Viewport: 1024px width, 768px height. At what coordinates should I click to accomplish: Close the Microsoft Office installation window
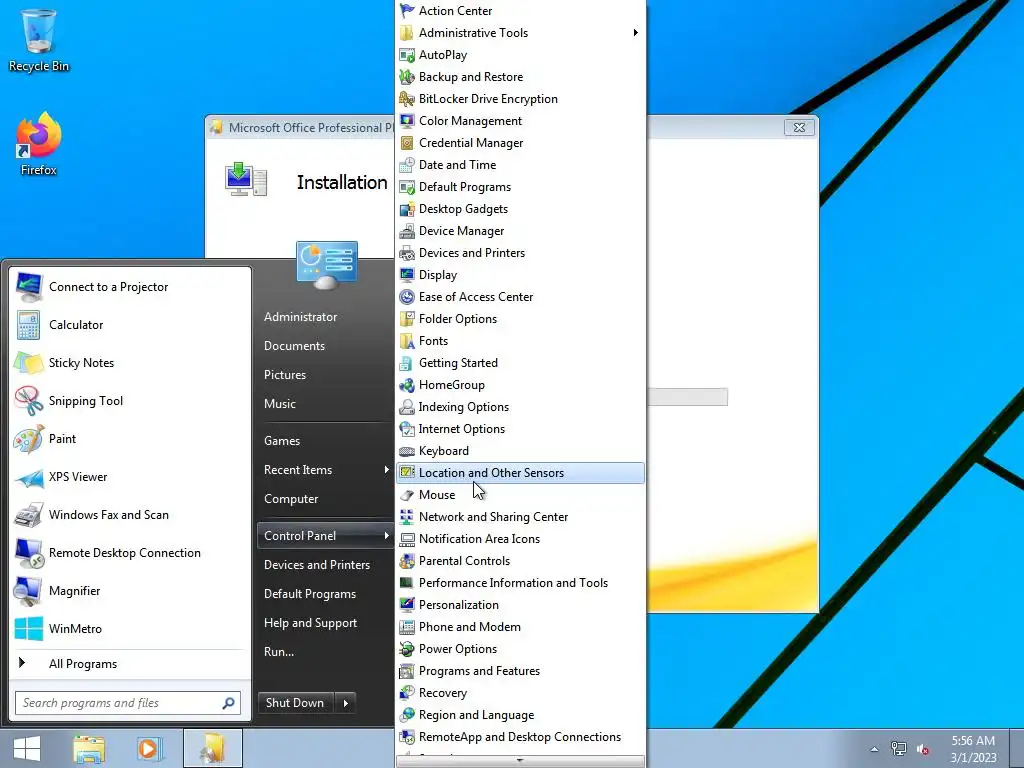pos(799,127)
